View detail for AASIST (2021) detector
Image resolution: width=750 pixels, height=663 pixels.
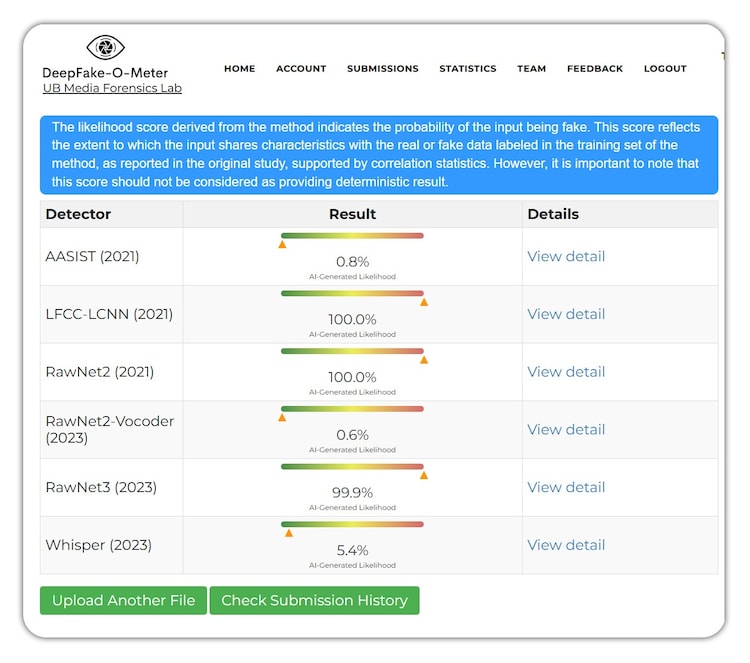[x=566, y=256]
